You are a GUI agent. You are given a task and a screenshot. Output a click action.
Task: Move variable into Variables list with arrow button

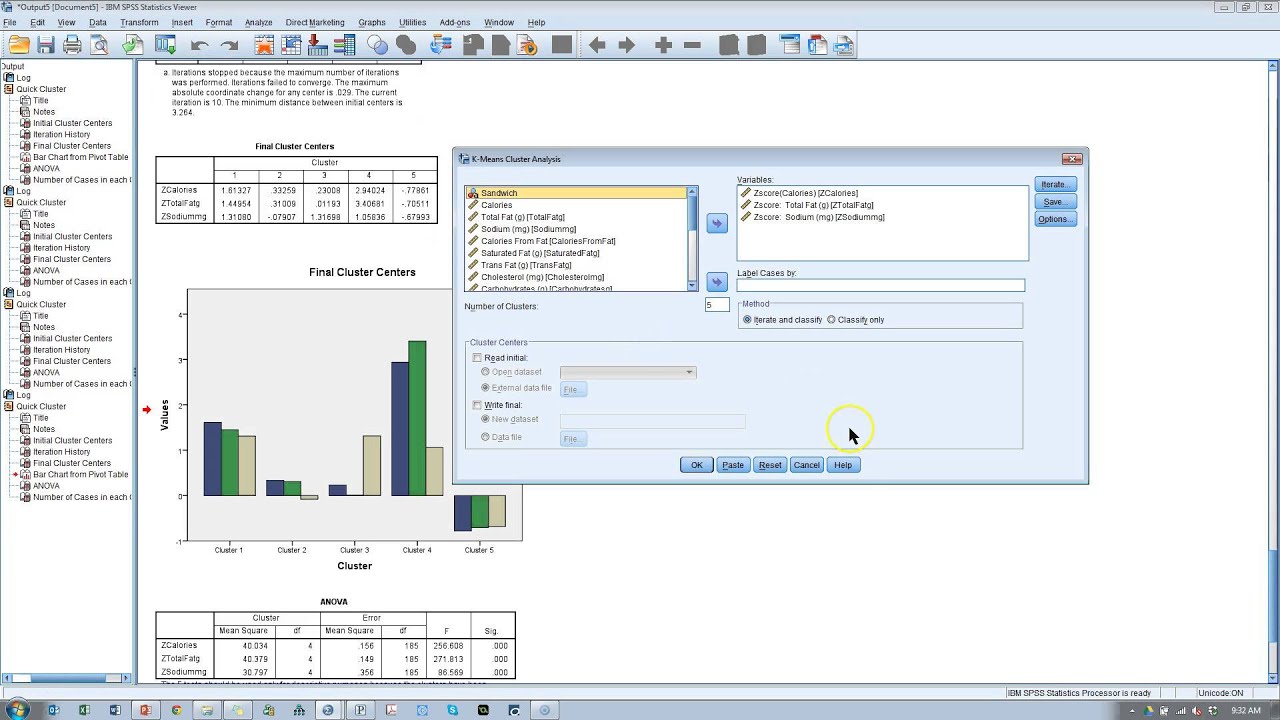(x=716, y=223)
